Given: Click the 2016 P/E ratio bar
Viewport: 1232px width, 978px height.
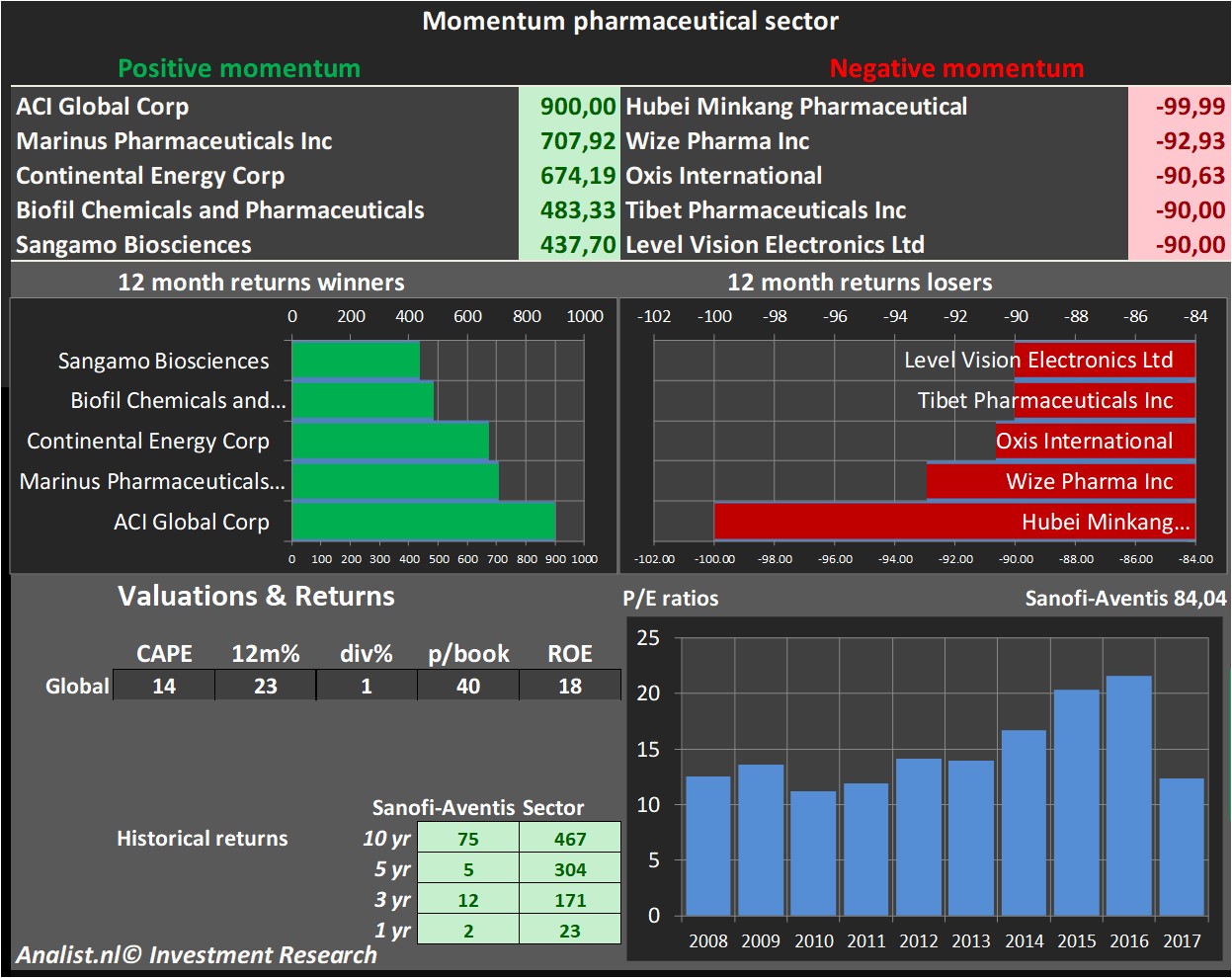Looking at the screenshot, I should click(1129, 795).
